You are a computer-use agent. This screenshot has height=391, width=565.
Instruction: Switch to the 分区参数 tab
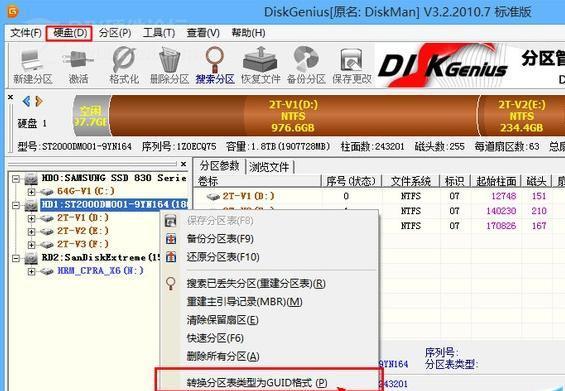pos(219,166)
